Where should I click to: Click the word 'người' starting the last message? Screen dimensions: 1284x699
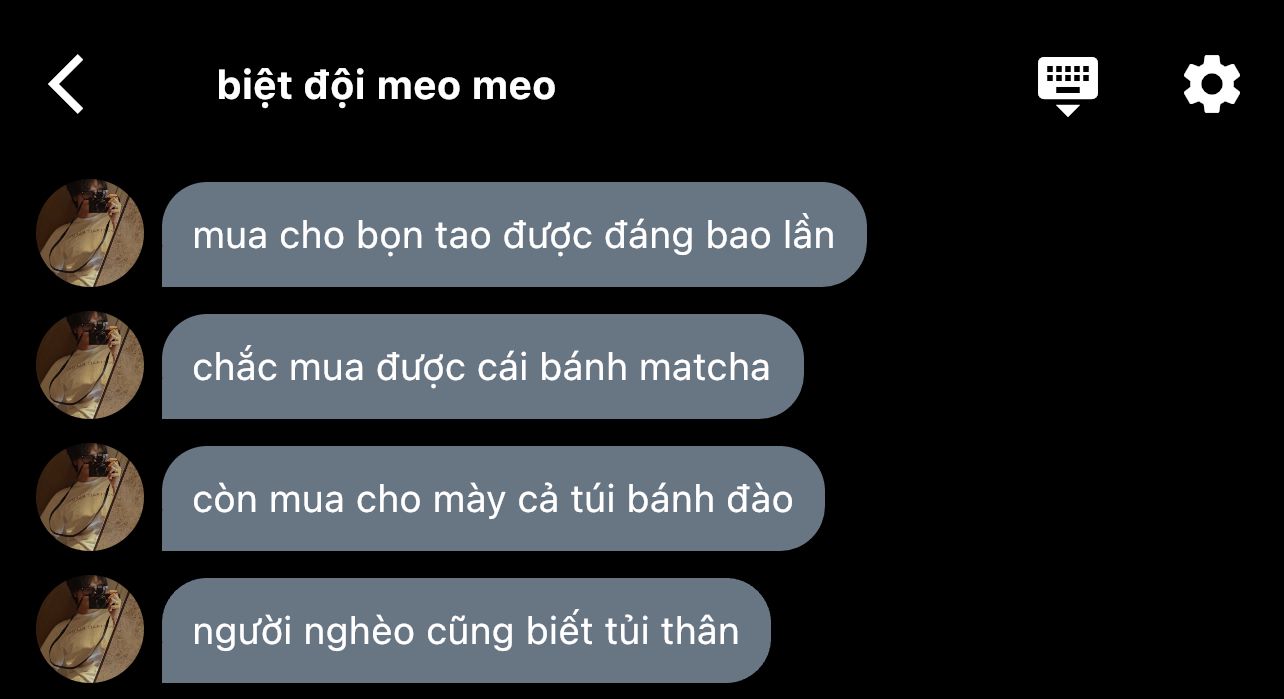[x=241, y=633]
